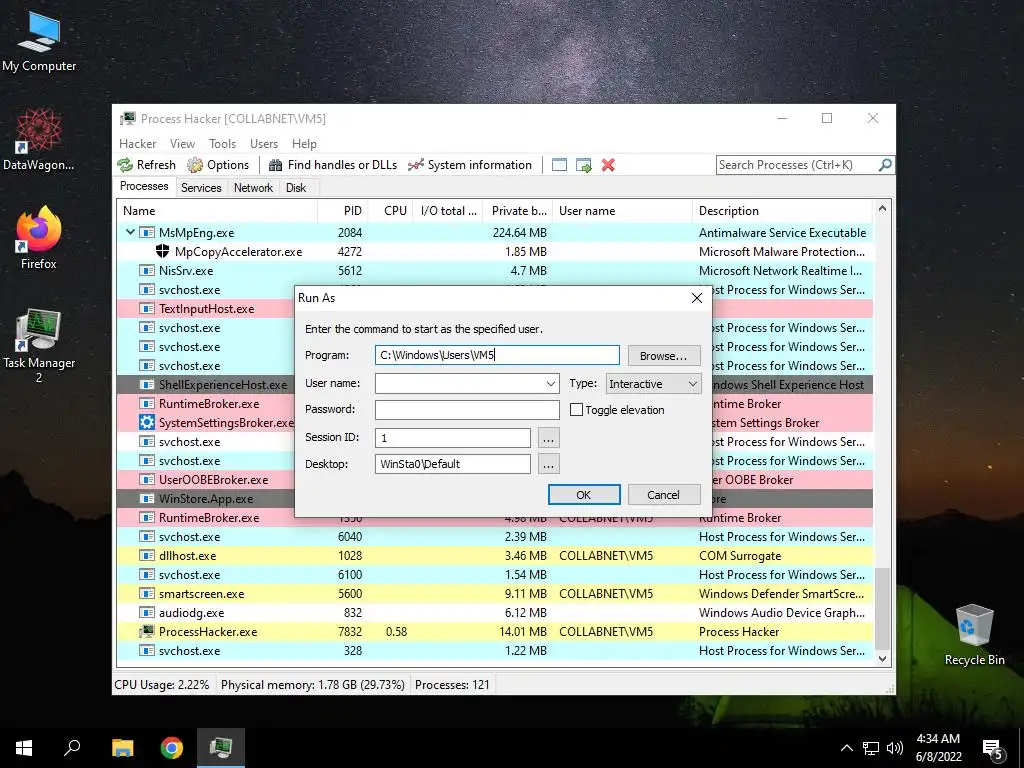
Task: Click the find window and thread icon
Action: 583,165
